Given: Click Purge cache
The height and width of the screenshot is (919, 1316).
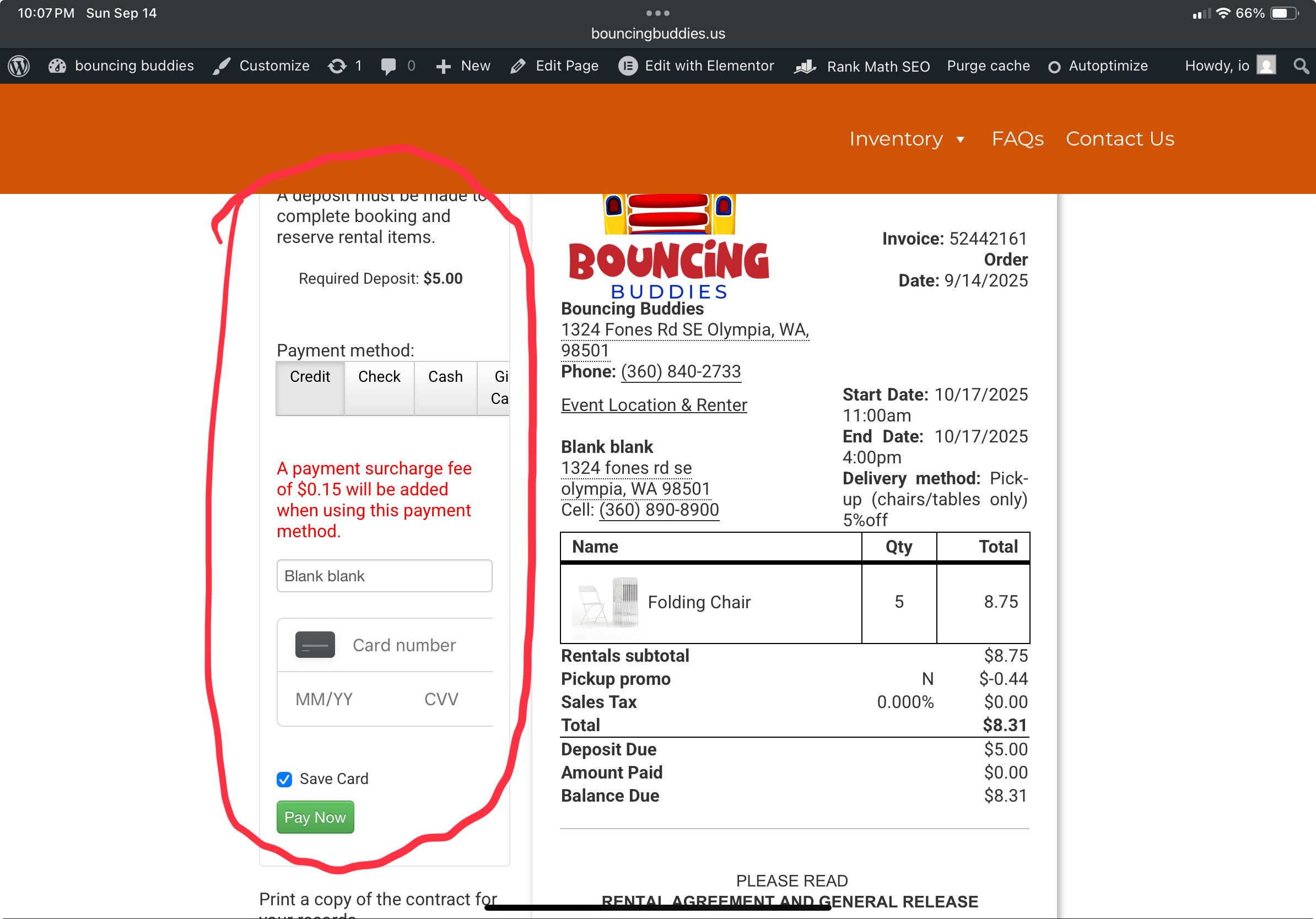Looking at the screenshot, I should (988, 66).
